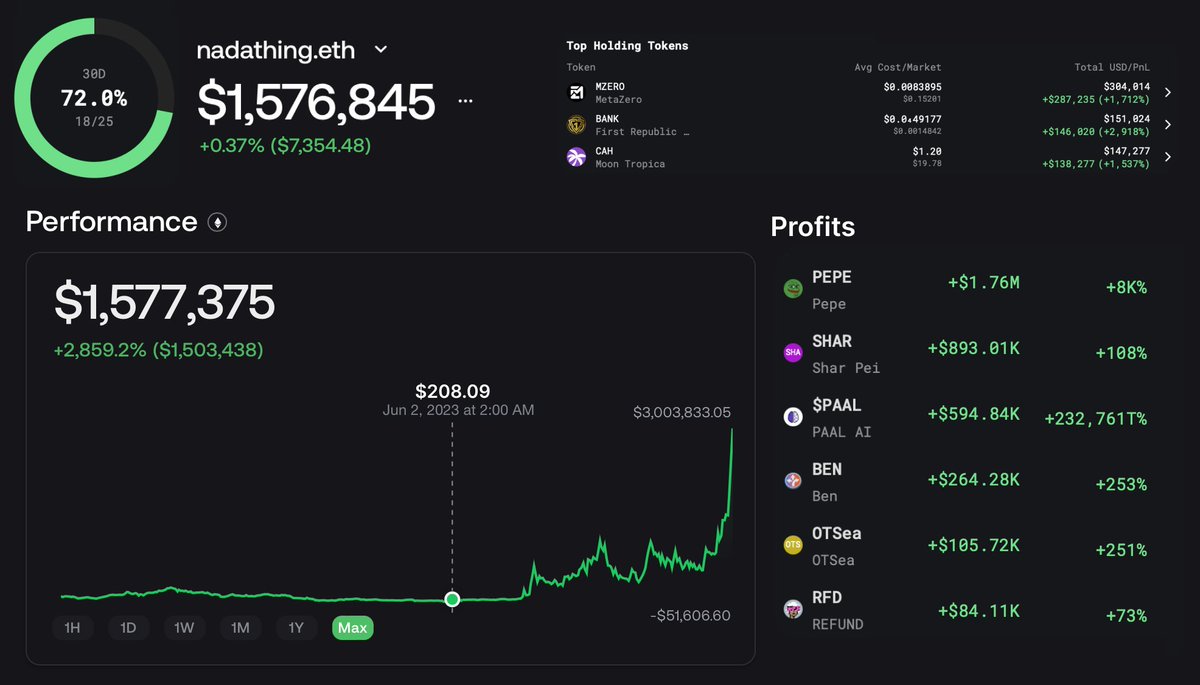Click the RFD REFUND token icon
The width and height of the screenshot is (1200, 685).
(x=793, y=608)
